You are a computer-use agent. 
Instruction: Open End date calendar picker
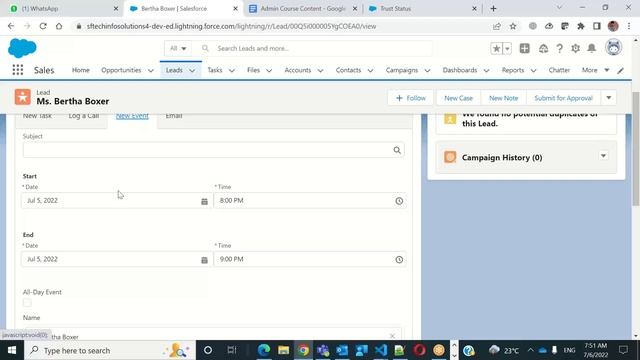pyautogui.click(x=204, y=260)
